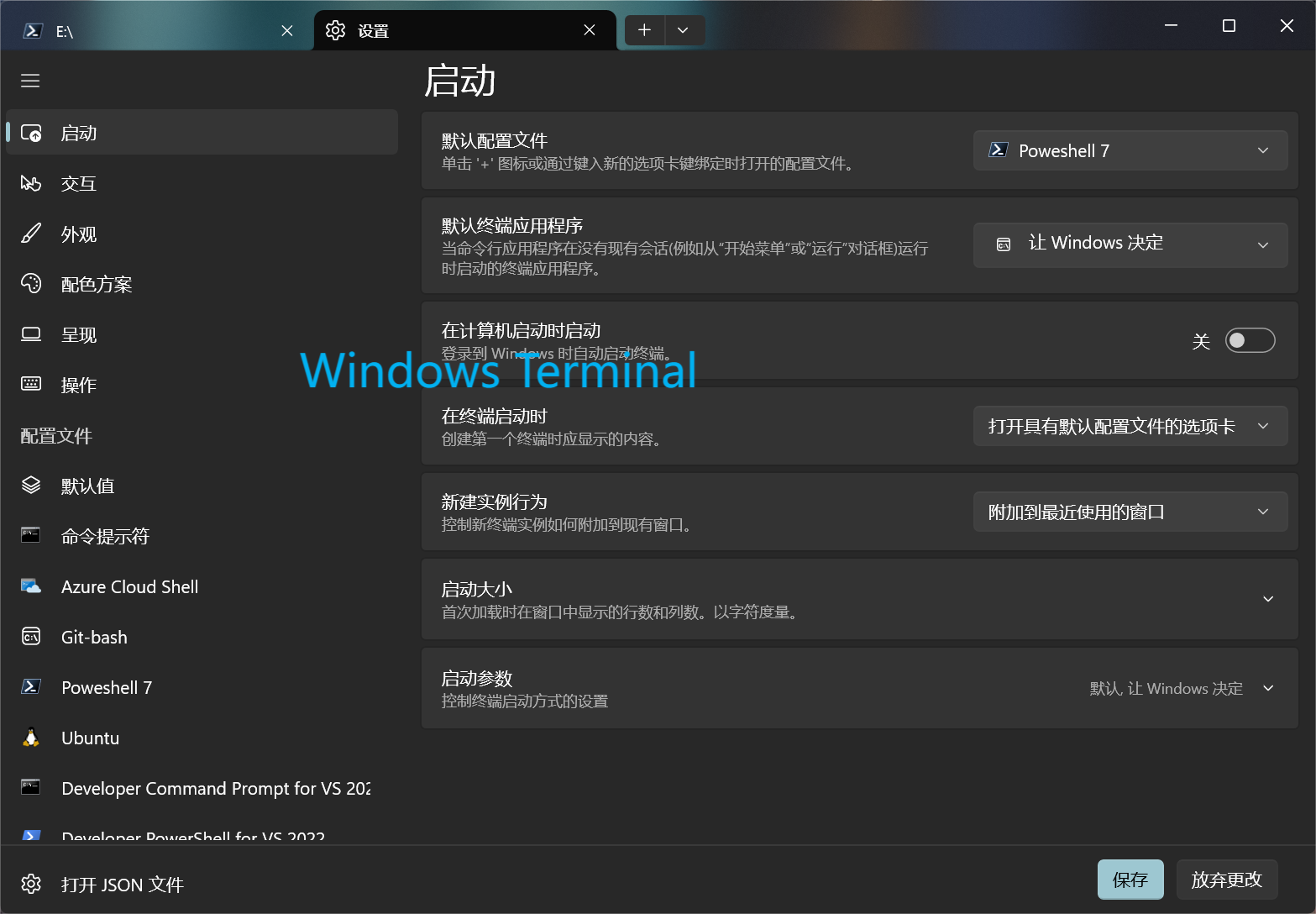This screenshot has height=914, width=1316.
Task: Click the palette icon for 配色方案
Action: point(31,284)
